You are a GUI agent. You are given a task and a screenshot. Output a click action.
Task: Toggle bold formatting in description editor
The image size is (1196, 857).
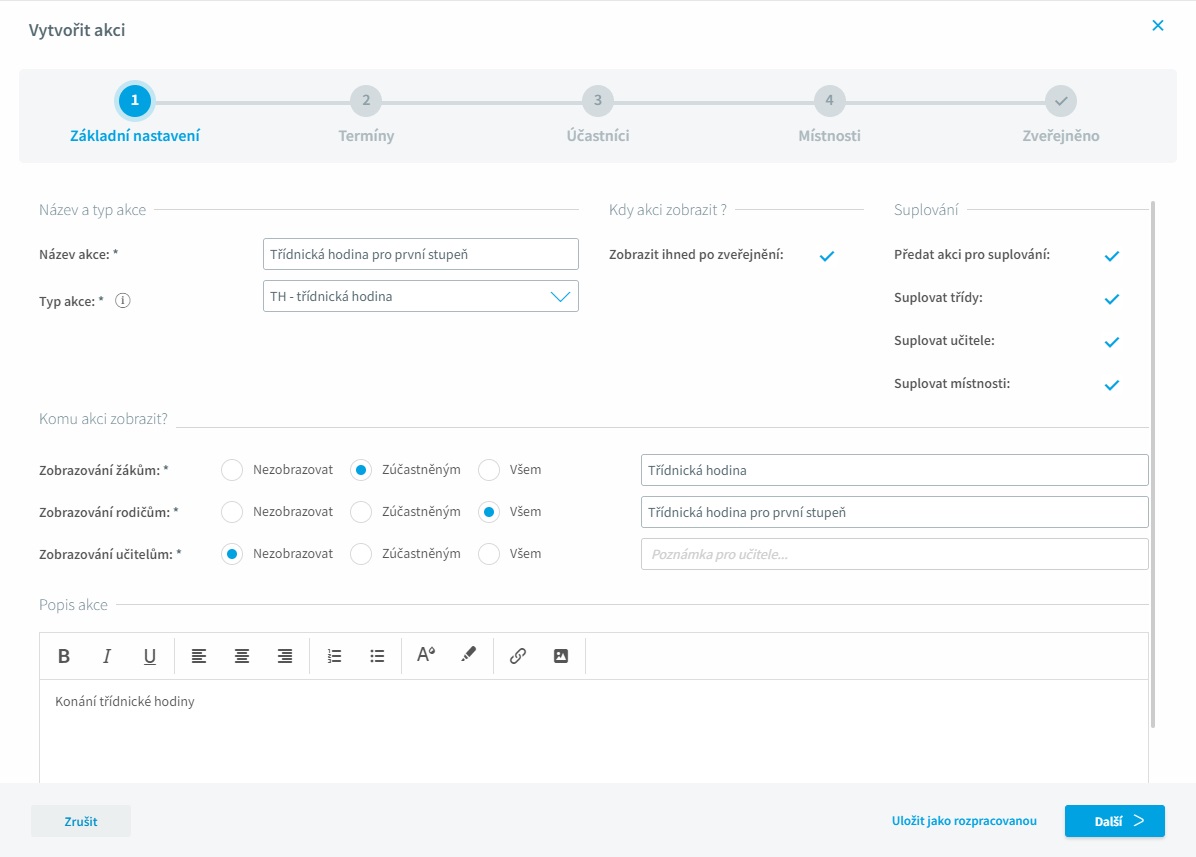pos(64,656)
